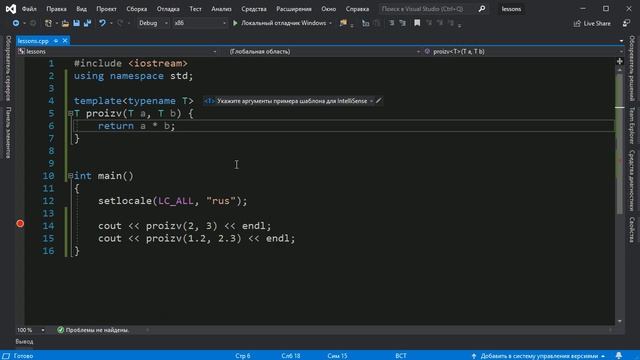Viewport: 640px width, 360px height.
Task: Click the uncomment selected lines icon
Action: tap(403, 23)
